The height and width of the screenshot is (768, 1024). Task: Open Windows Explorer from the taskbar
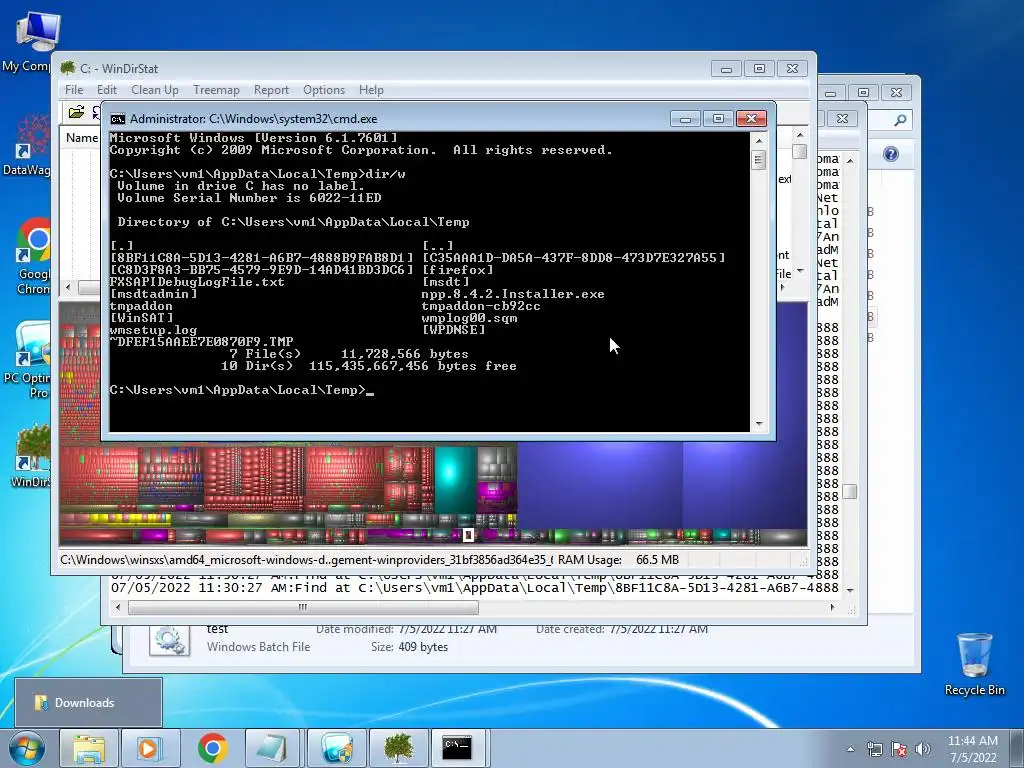89,748
